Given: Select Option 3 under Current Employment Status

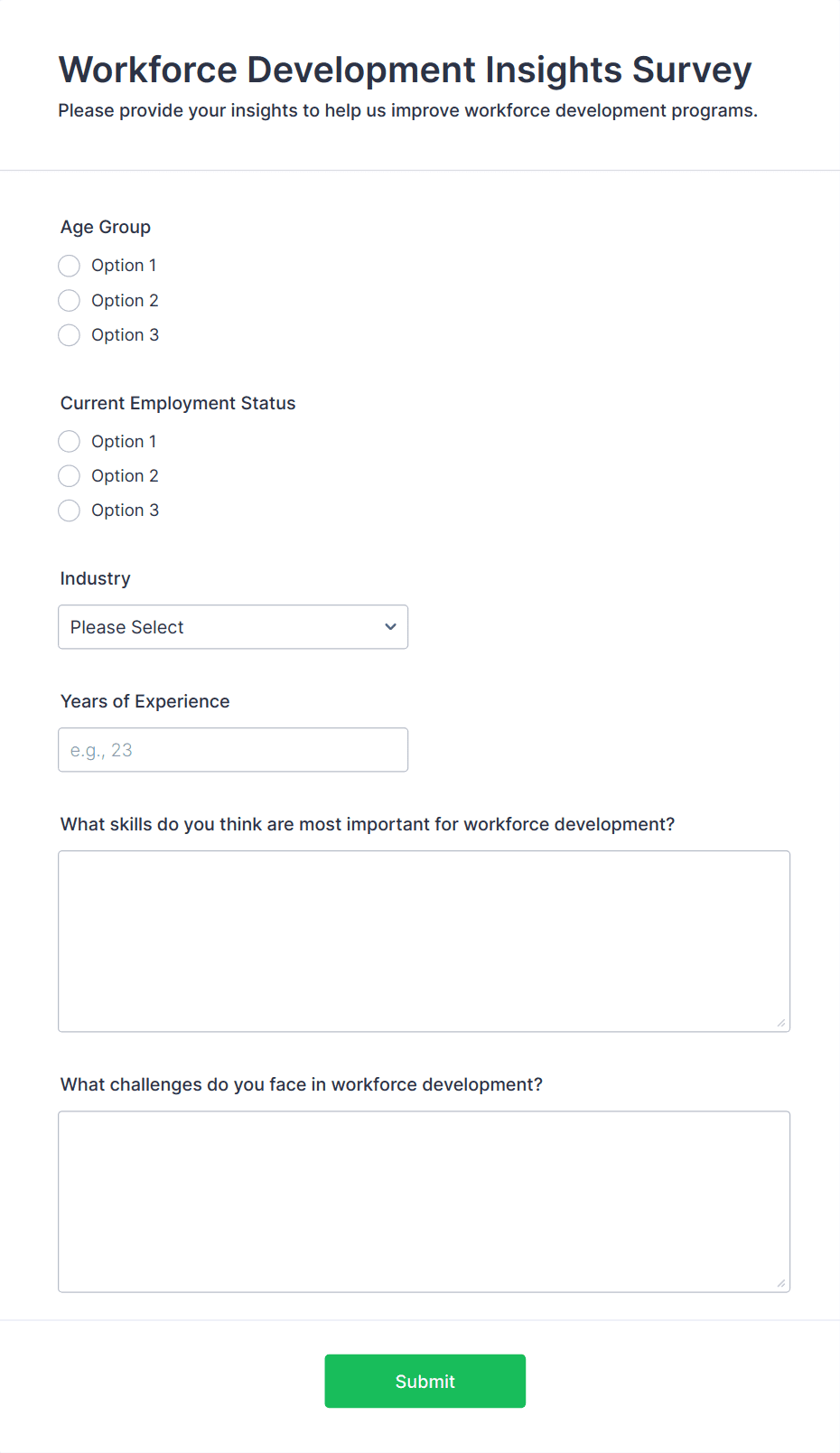Looking at the screenshot, I should pos(69,510).
